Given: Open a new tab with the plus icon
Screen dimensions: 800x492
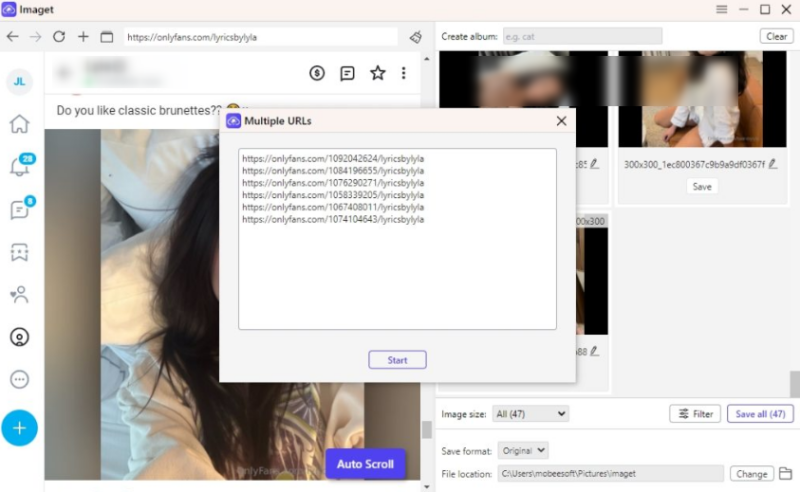Looking at the screenshot, I should coord(83,37).
